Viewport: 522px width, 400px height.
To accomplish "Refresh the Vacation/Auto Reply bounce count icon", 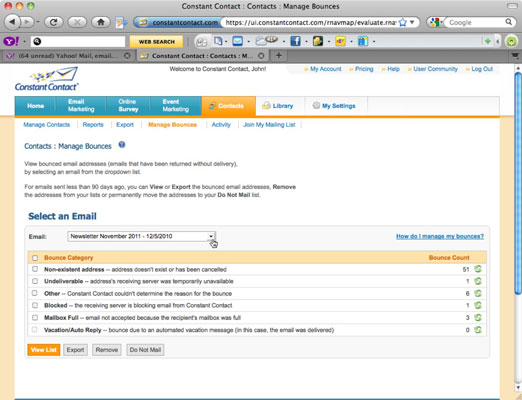I will (x=478, y=330).
